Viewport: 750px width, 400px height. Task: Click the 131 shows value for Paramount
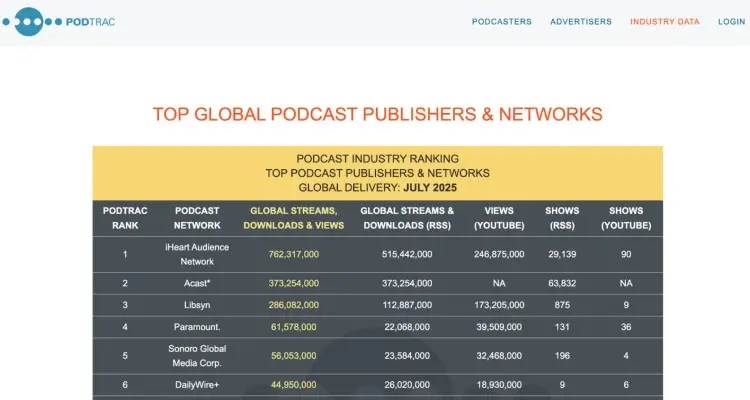click(562, 327)
